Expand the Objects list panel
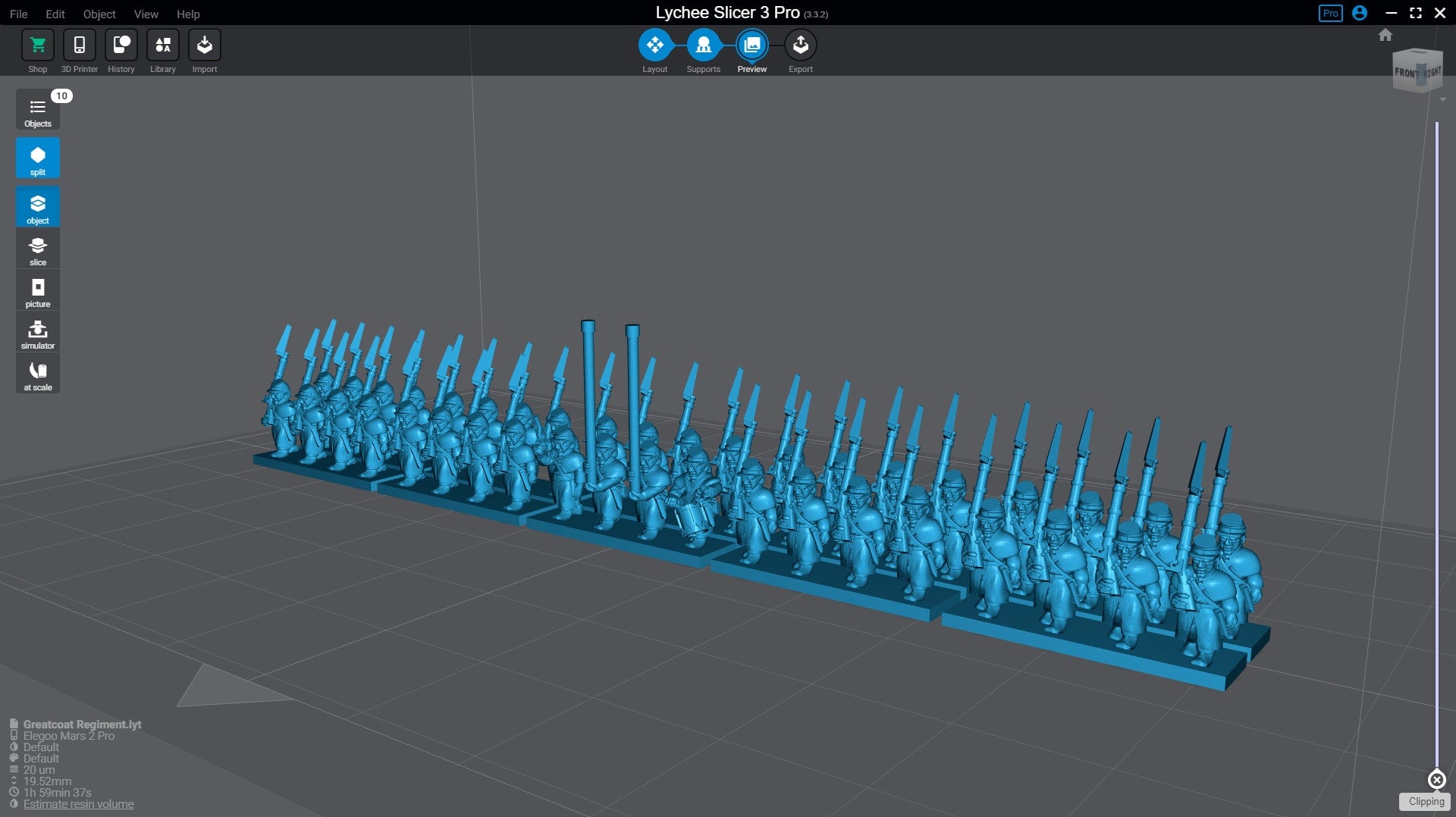Screen dimensions: 1456x817 [37, 111]
